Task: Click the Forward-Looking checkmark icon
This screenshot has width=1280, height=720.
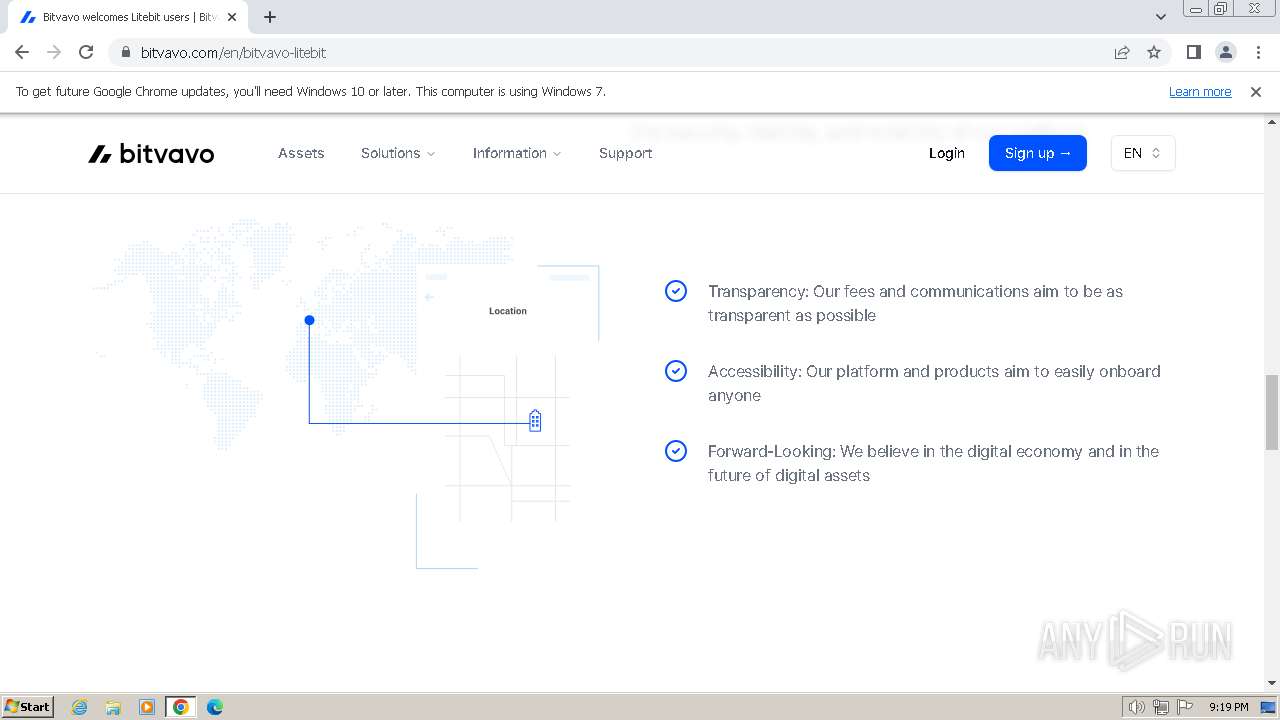Action: pyautogui.click(x=676, y=451)
